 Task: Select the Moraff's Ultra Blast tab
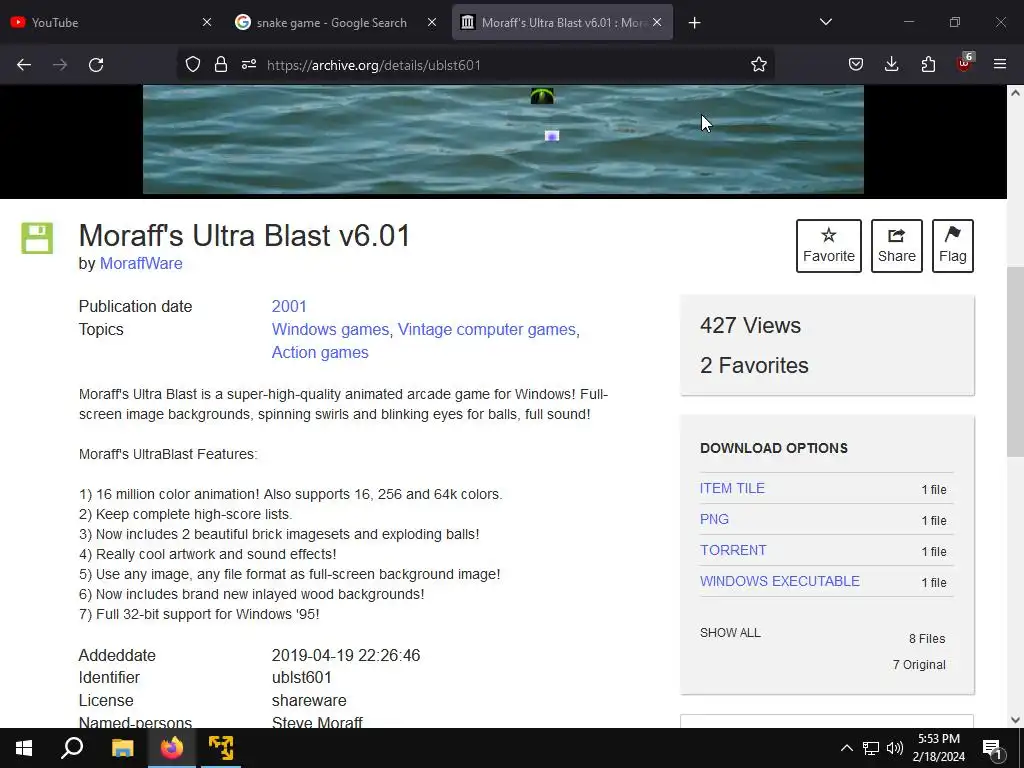coord(562,23)
